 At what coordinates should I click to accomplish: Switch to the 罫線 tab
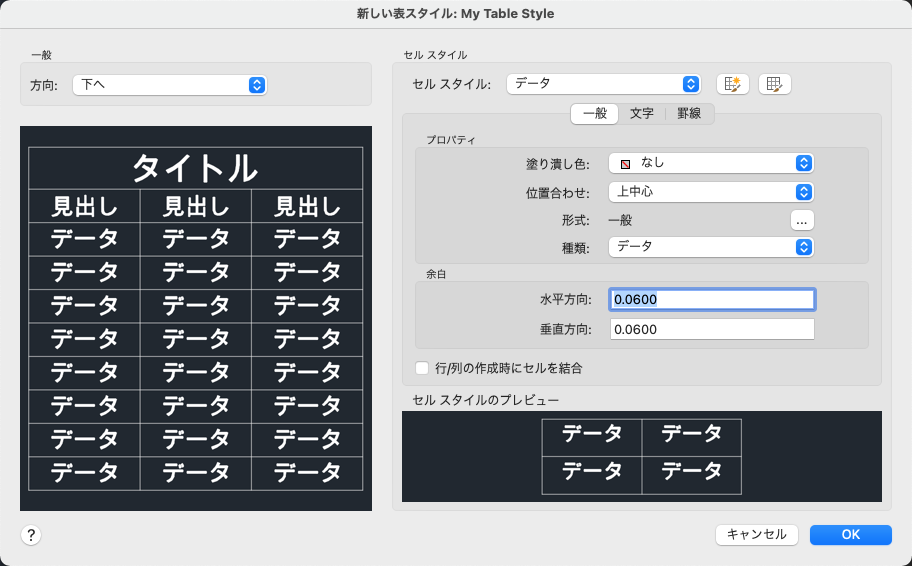tap(689, 113)
